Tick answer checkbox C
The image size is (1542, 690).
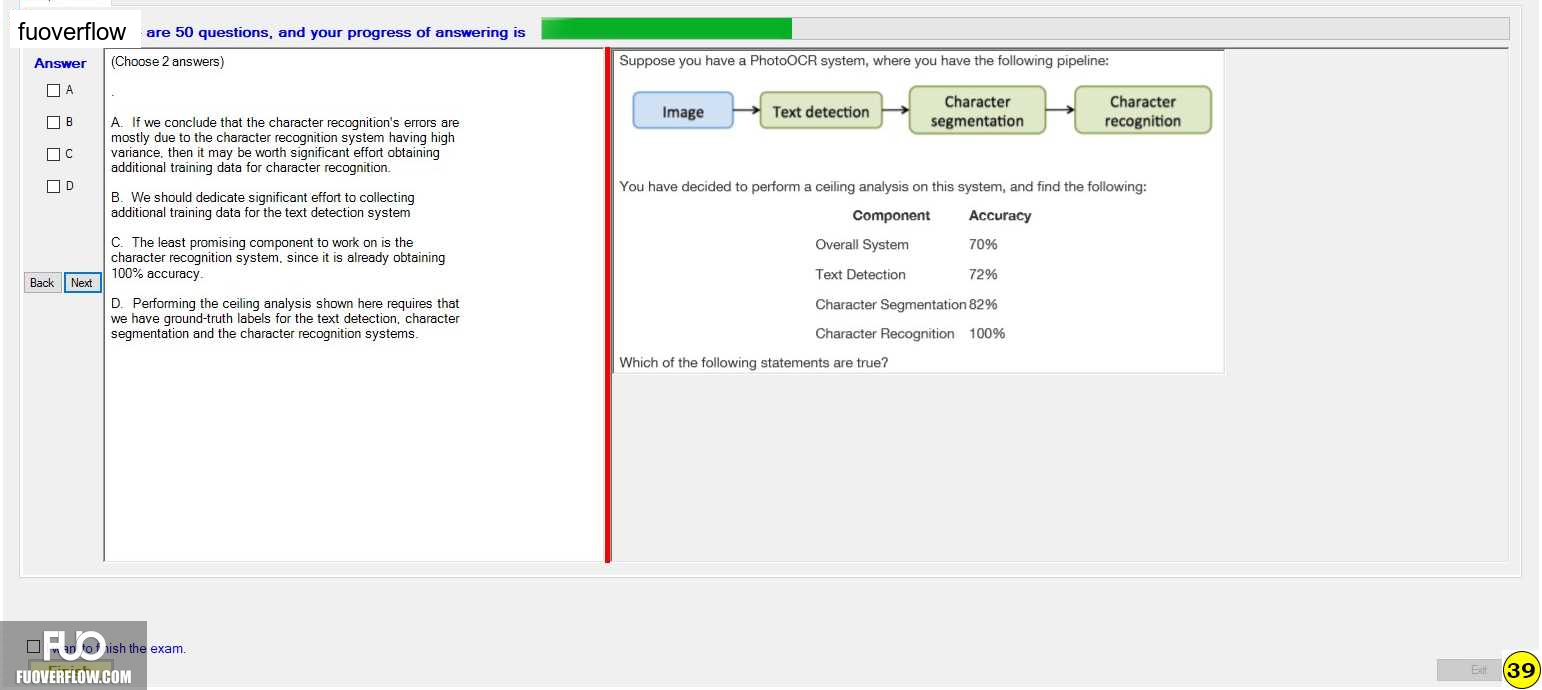pyautogui.click(x=54, y=155)
